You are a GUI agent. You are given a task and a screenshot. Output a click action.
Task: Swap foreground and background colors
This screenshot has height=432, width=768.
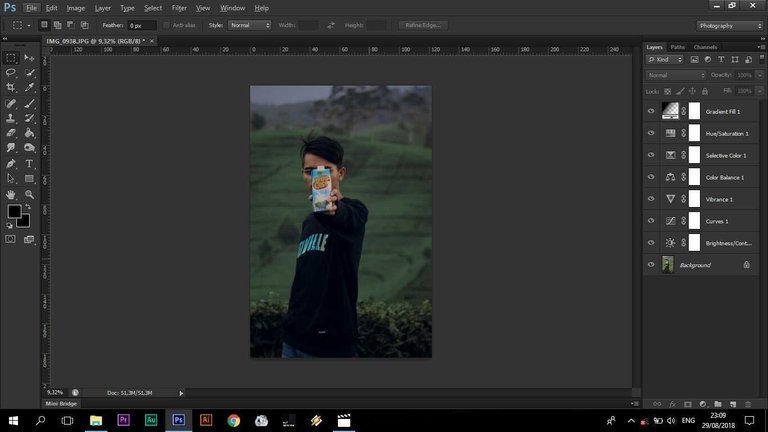pos(28,207)
